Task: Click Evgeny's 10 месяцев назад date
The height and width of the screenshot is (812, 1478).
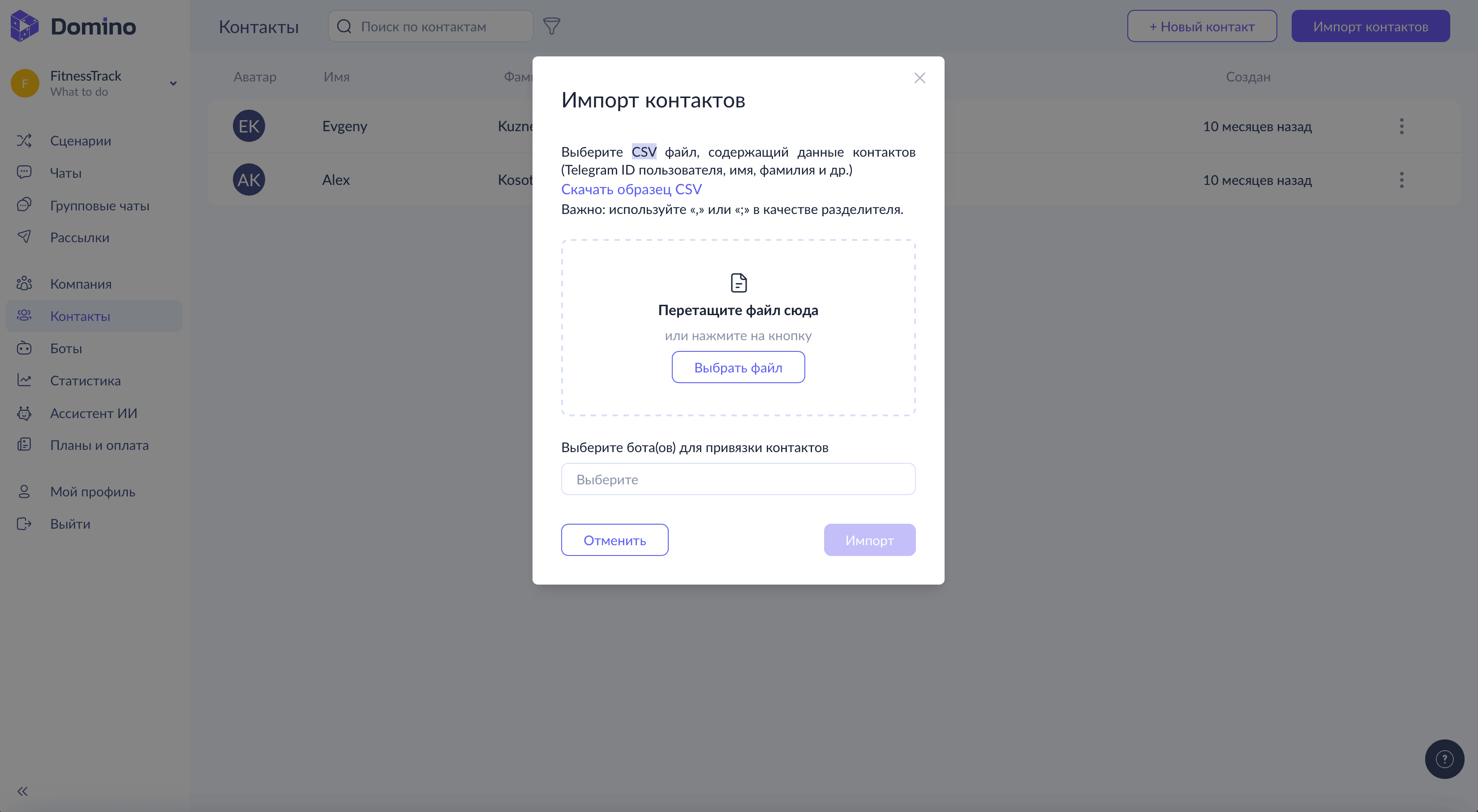Action: pyautogui.click(x=1257, y=126)
